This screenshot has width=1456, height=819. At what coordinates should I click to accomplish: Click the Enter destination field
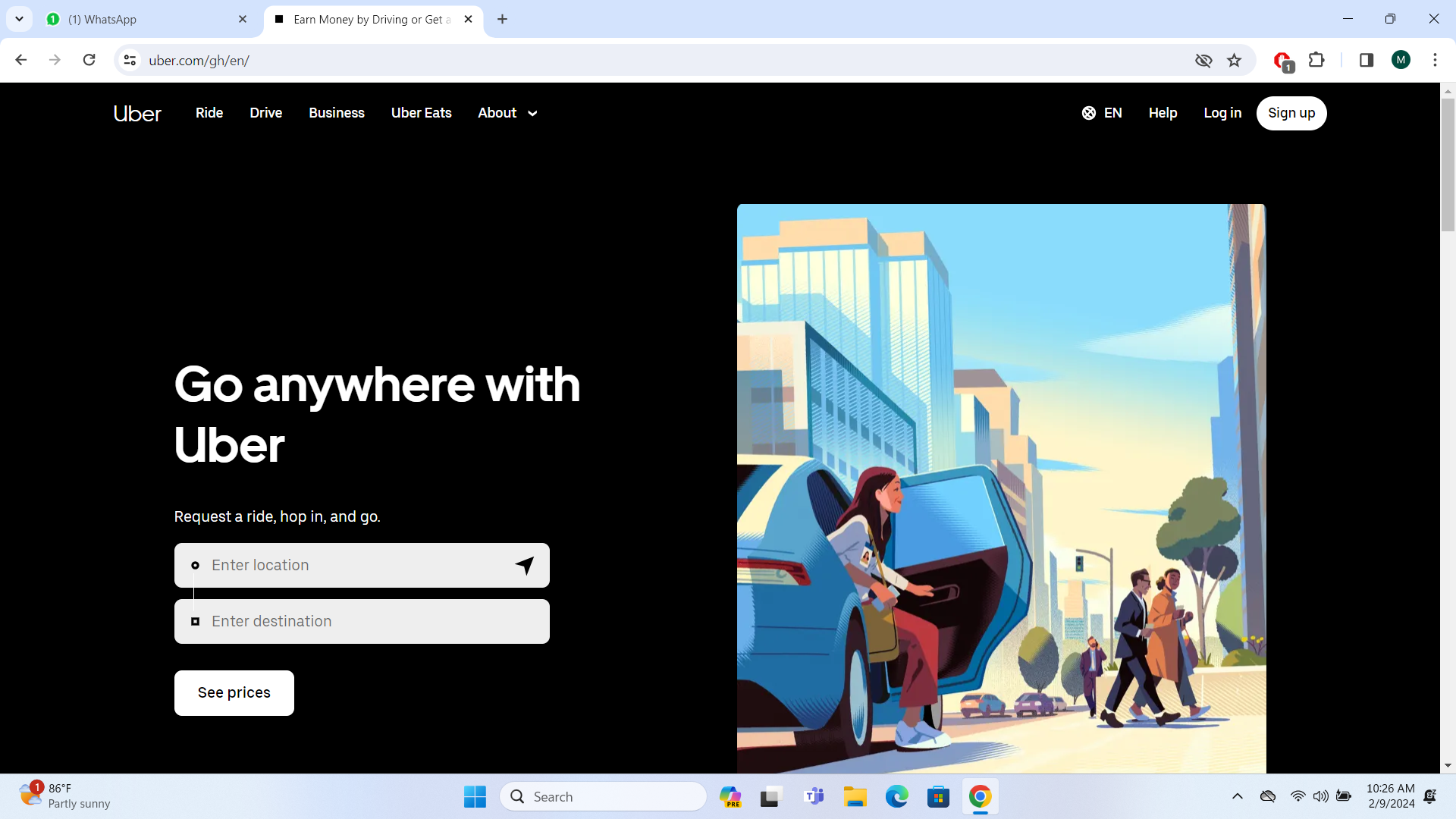362,622
